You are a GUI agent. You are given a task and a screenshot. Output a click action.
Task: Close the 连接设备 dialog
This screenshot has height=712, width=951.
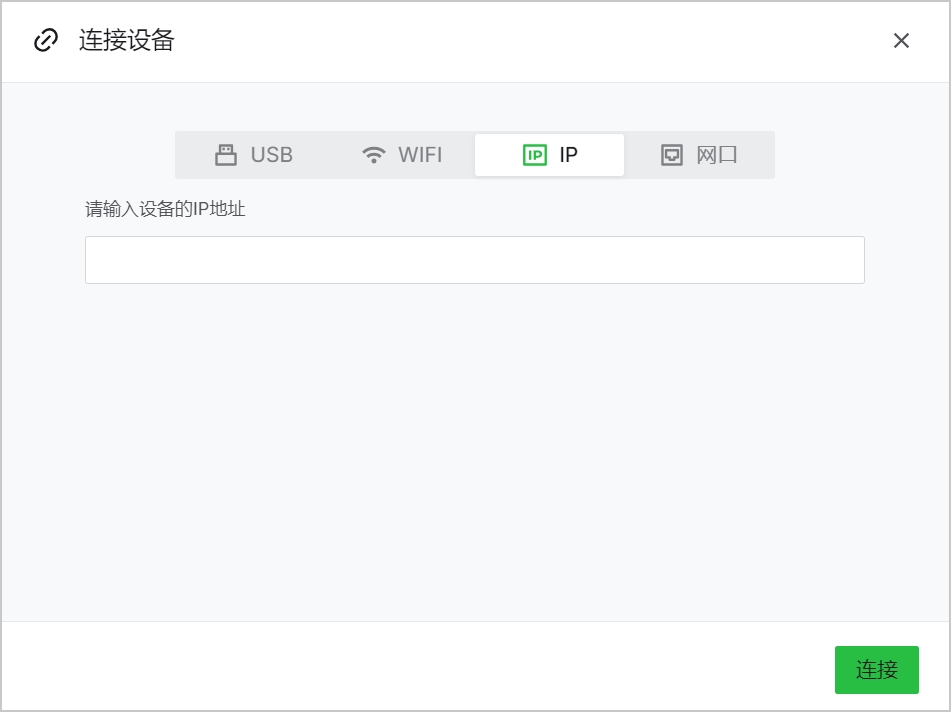[901, 41]
